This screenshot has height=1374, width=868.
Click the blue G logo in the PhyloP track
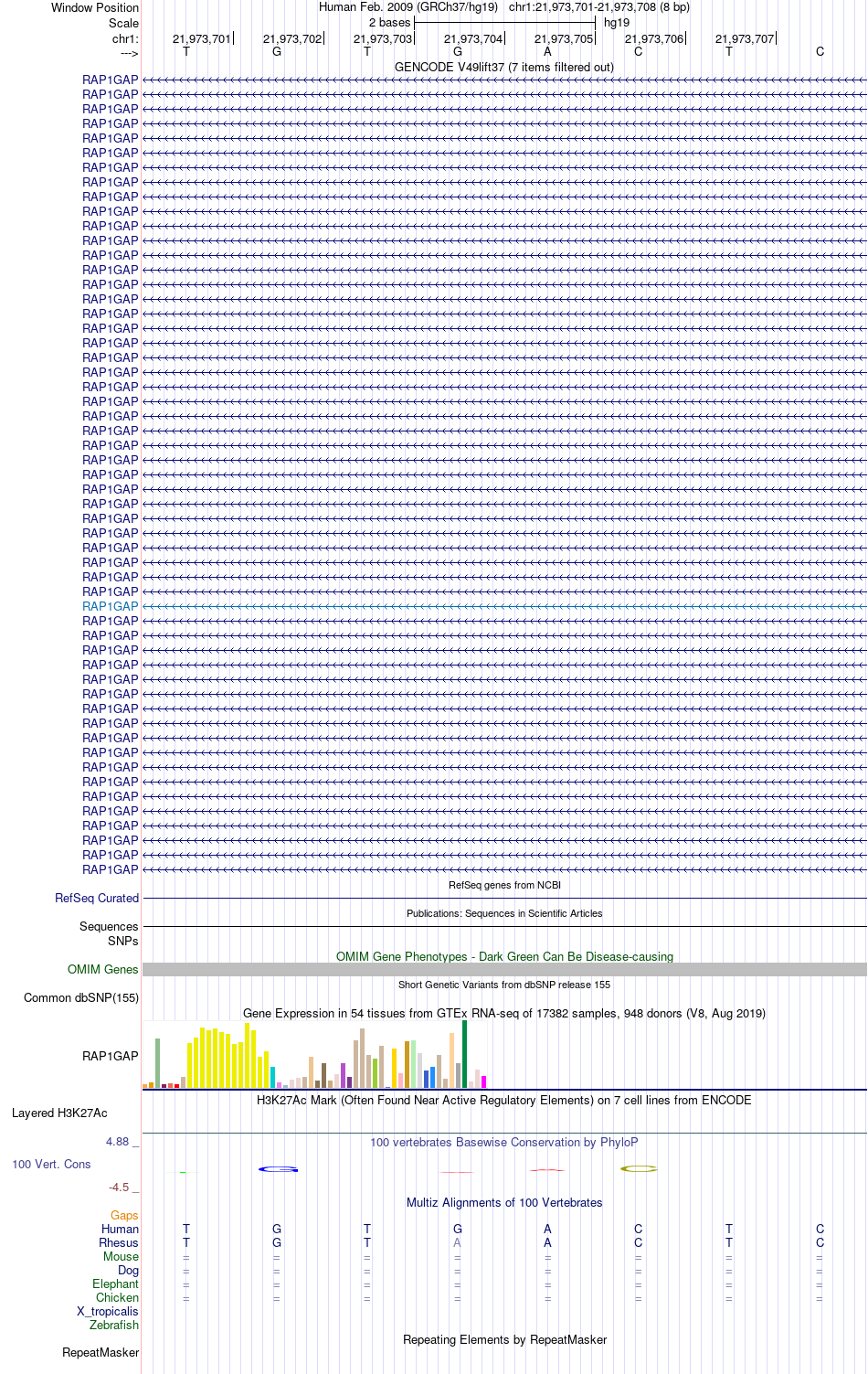pos(278,1169)
